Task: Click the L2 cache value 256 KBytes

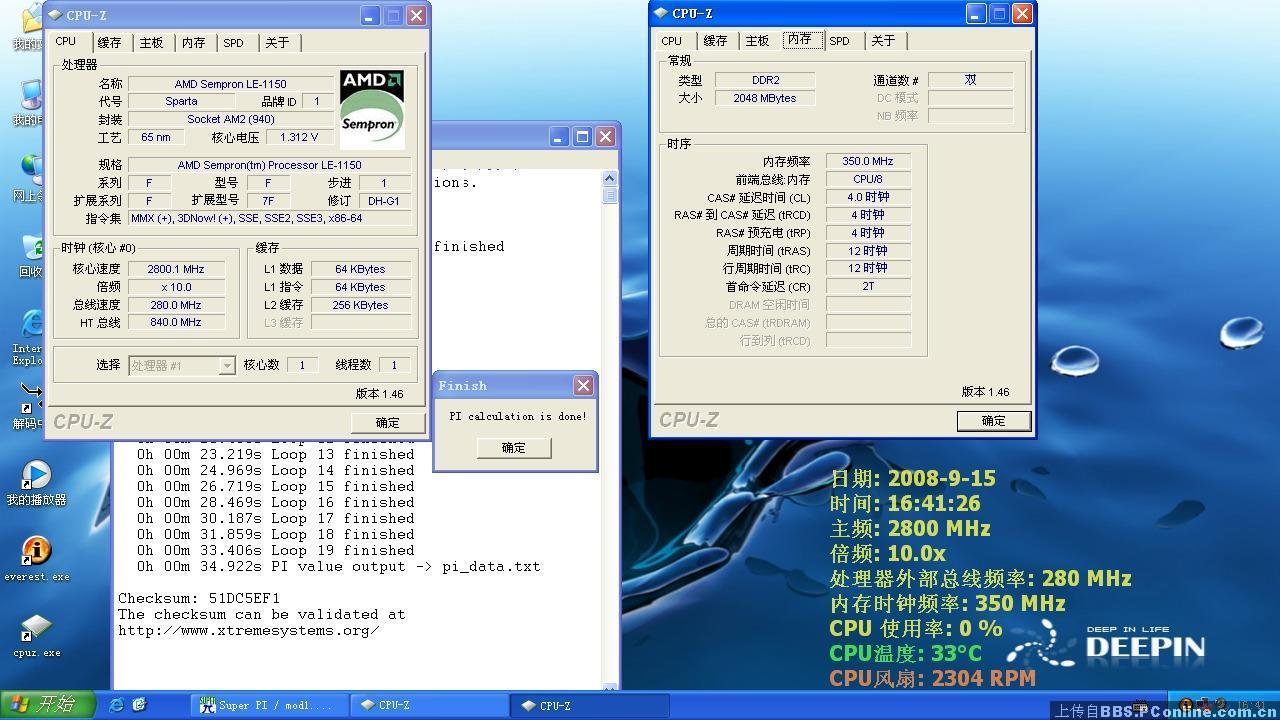Action: (361, 305)
